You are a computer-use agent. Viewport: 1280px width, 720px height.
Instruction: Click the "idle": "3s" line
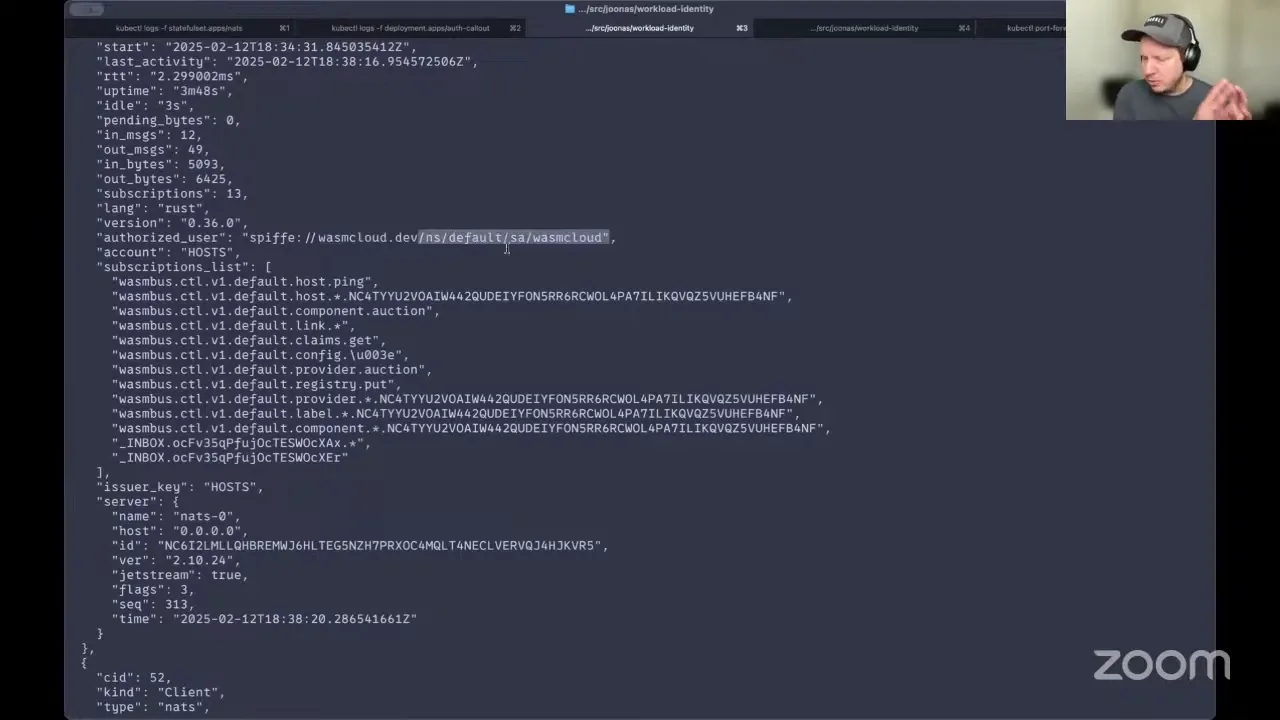pos(145,106)
